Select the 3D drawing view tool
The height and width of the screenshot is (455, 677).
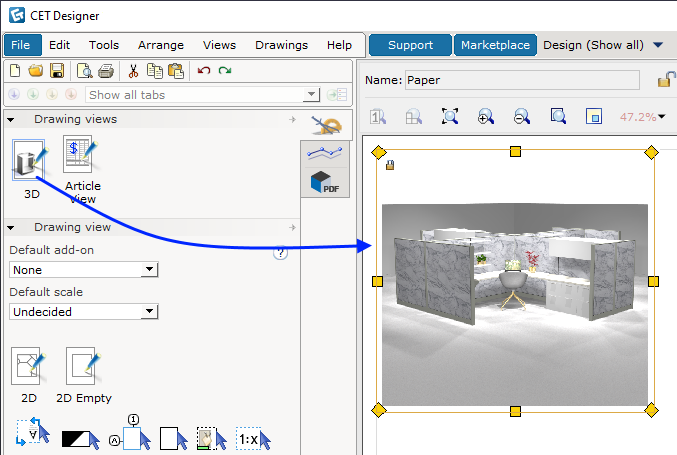29,160
